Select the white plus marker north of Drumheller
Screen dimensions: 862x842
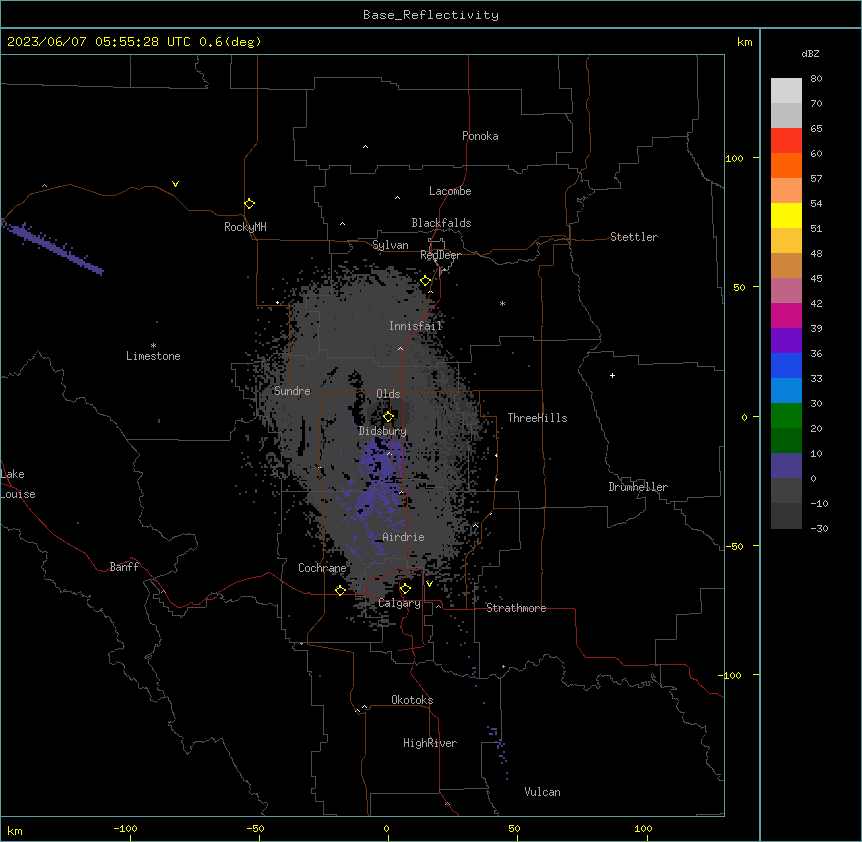click(x=612, y=375)
